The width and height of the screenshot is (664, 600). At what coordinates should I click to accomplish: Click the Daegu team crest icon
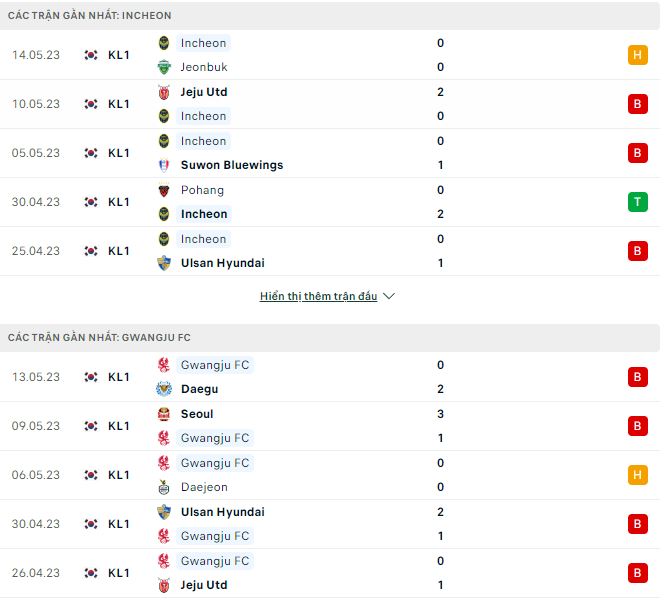pyautogui.click(x=164, y=389)
